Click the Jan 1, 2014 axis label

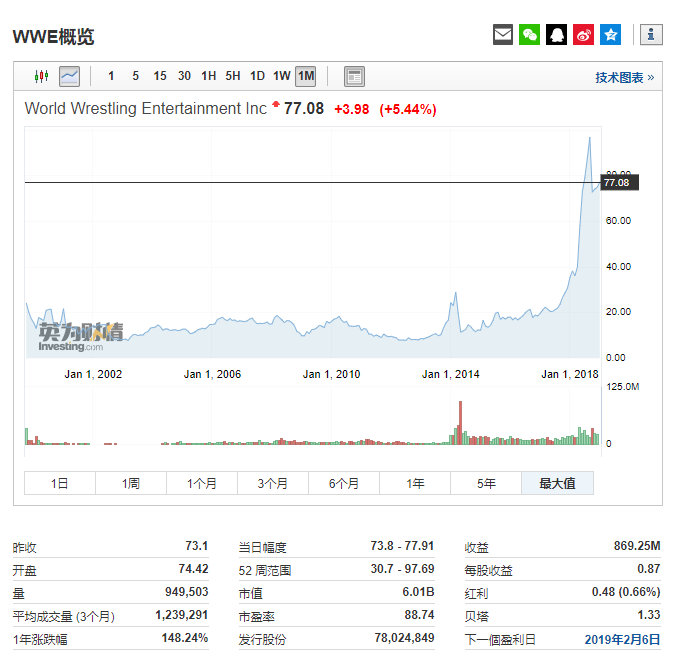point(451,374)
